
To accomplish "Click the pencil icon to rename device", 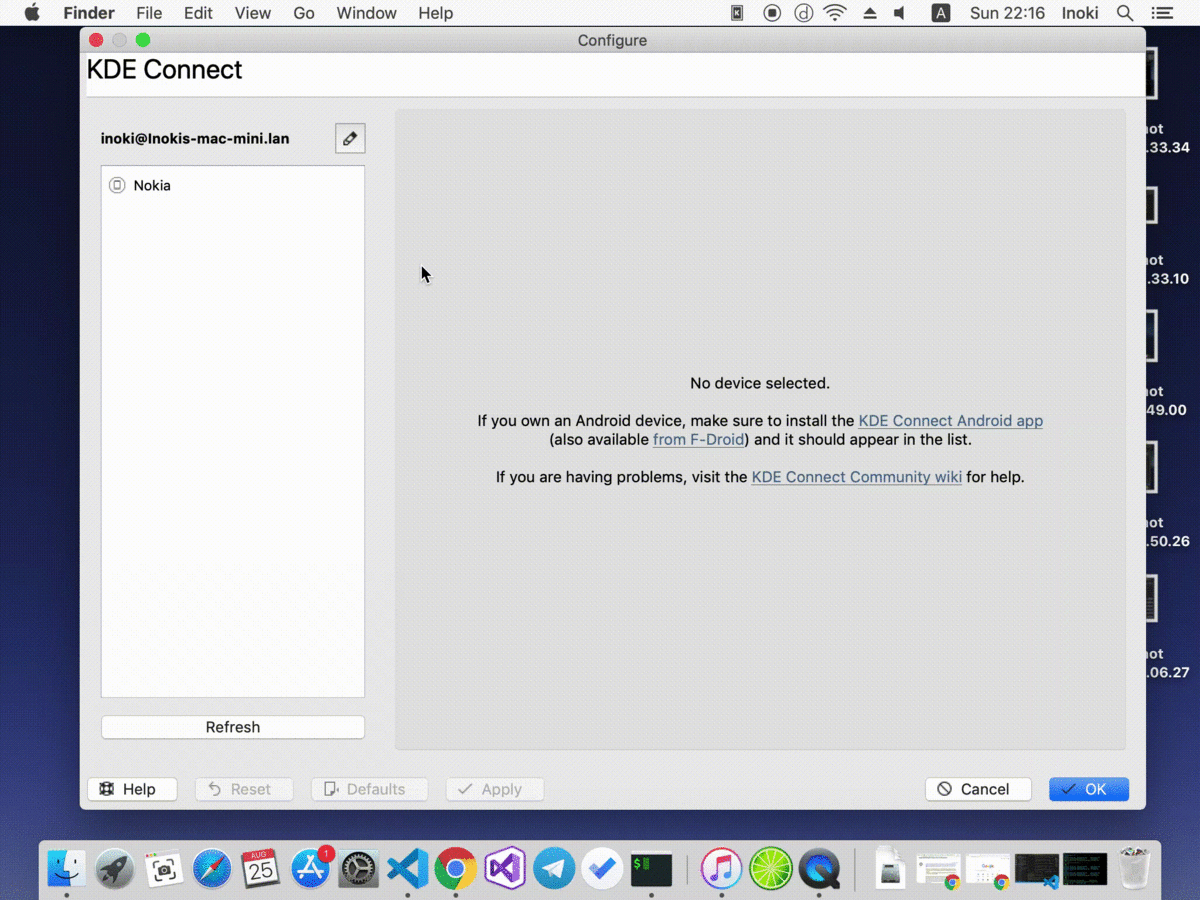I will pos(350,139).
